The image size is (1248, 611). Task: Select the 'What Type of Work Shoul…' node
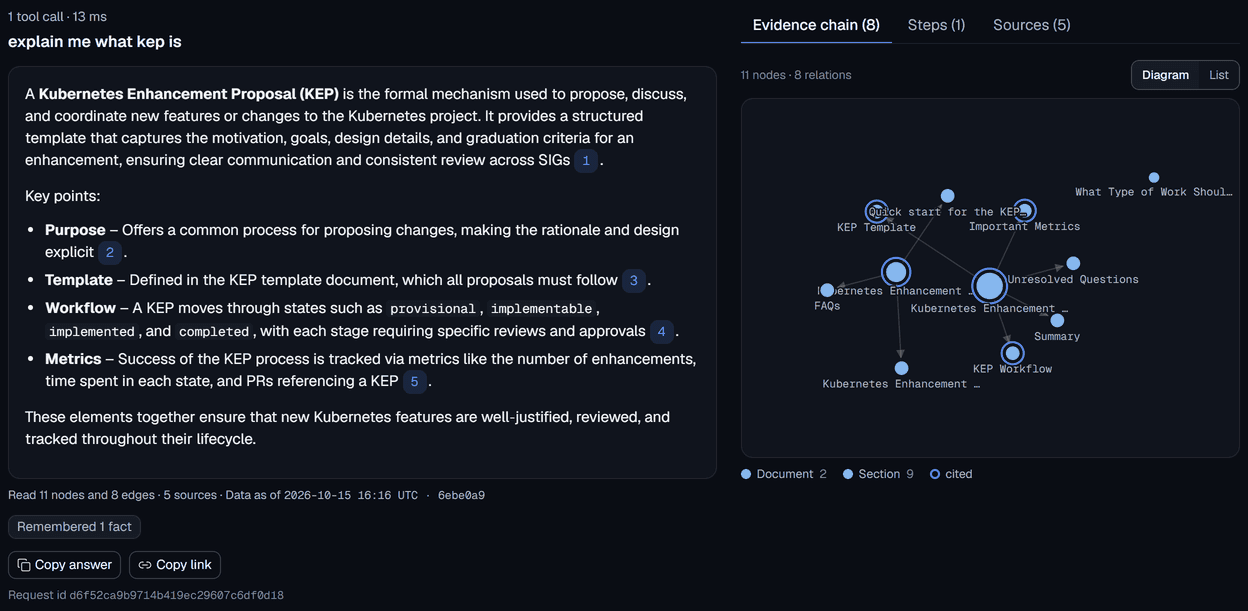coord(1154,178)
